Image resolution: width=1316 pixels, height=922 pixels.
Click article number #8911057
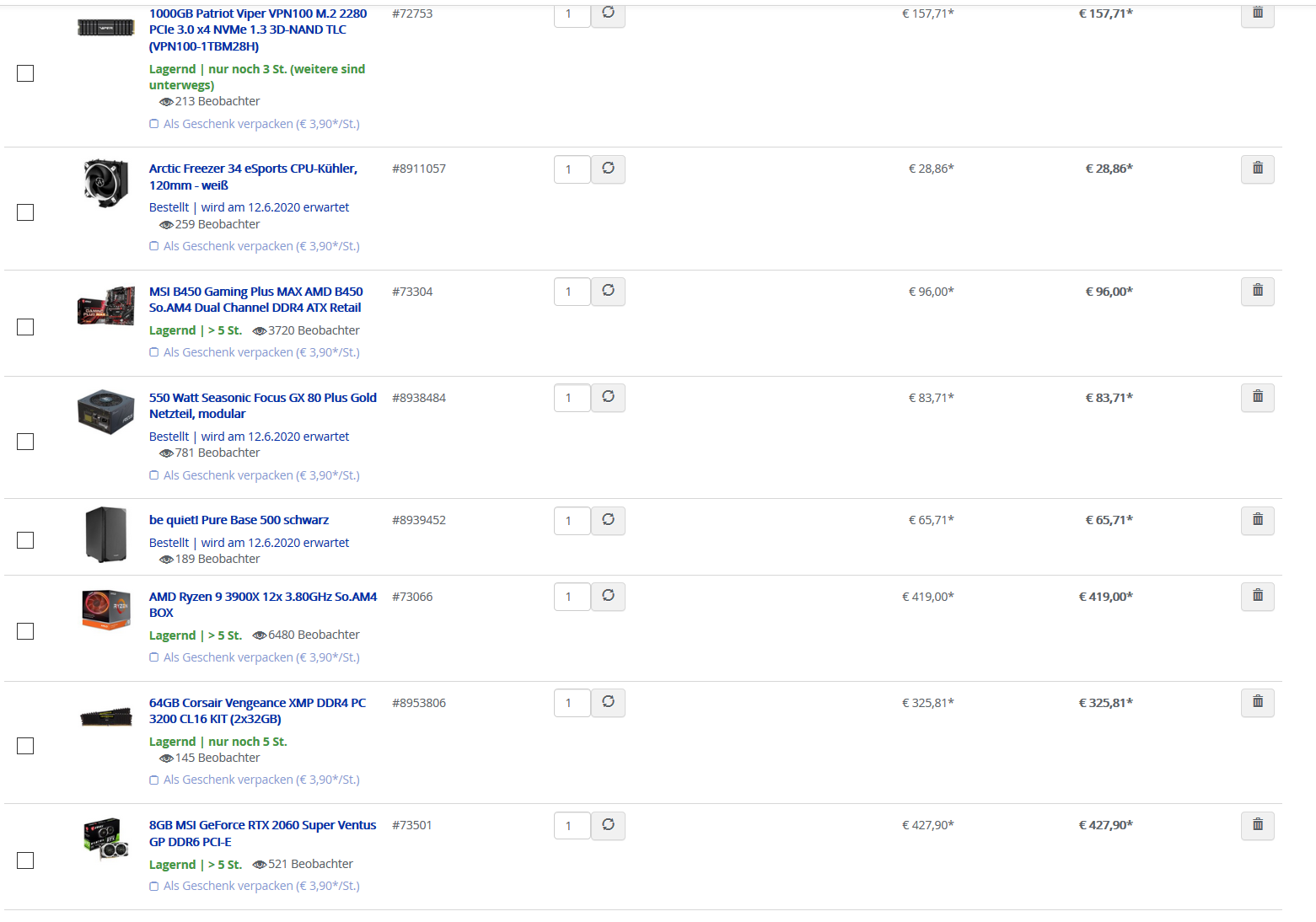pyautogui.click(x=419, y=169)
